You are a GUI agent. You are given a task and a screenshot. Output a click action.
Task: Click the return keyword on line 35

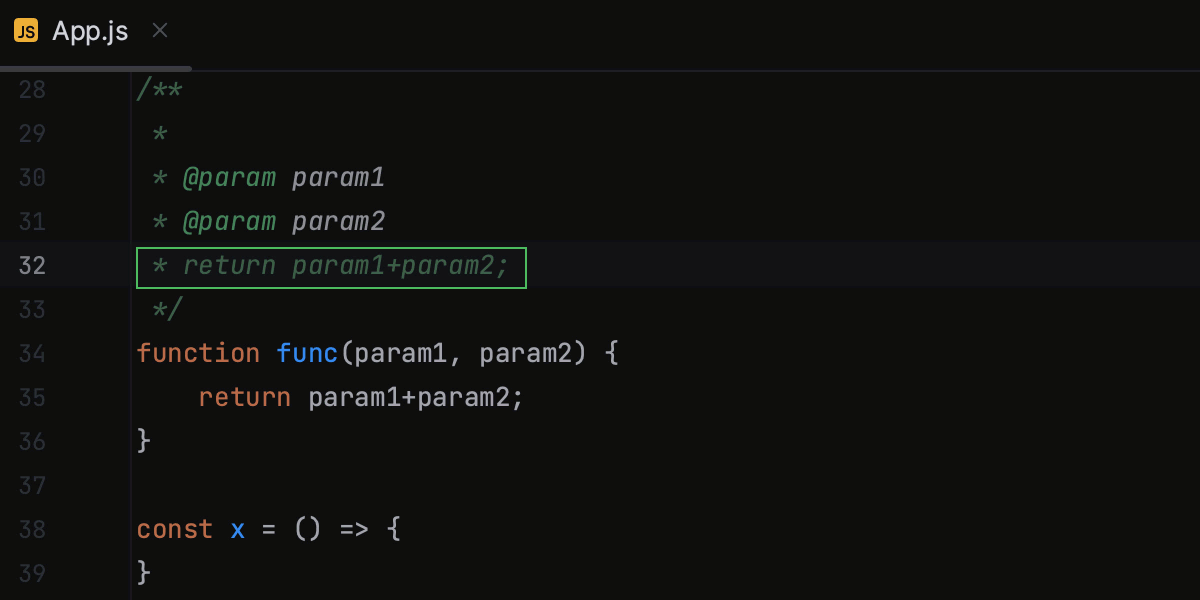(x=245, y=398)
